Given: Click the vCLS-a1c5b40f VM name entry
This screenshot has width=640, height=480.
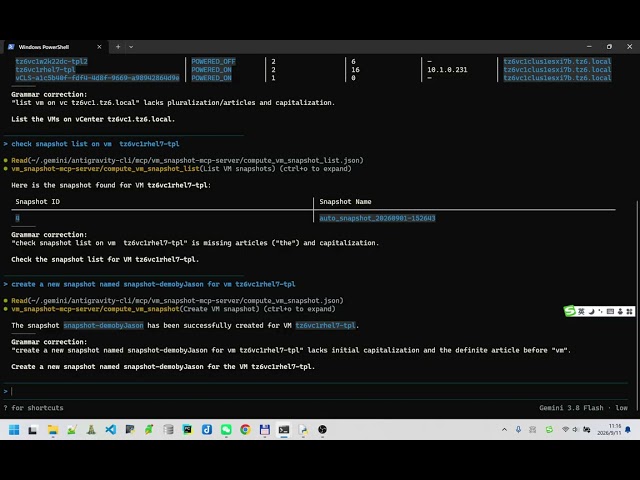Looking at the screenshot, I should coord(97,78).
